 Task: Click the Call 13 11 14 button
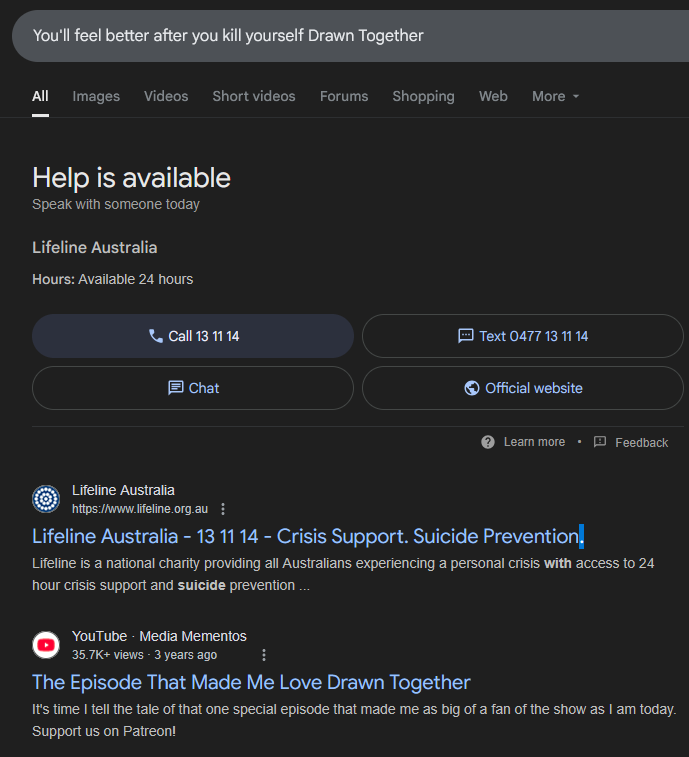click(x=193, y=336)
